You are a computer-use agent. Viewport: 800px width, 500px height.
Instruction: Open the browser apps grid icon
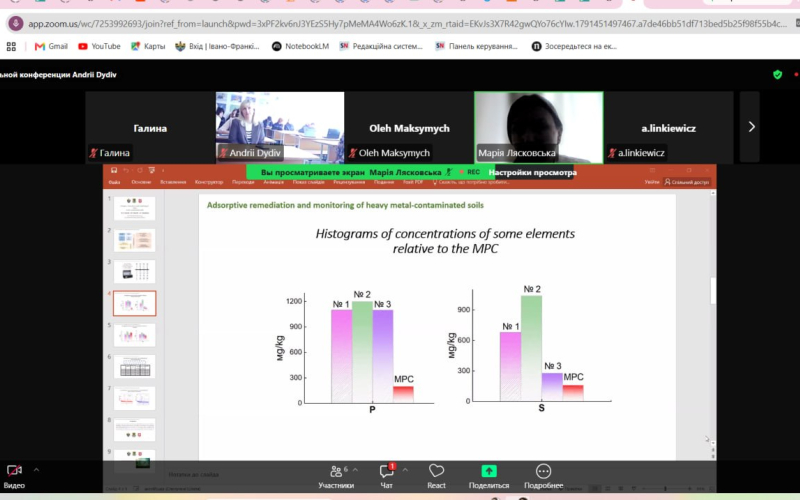point(11,46)
